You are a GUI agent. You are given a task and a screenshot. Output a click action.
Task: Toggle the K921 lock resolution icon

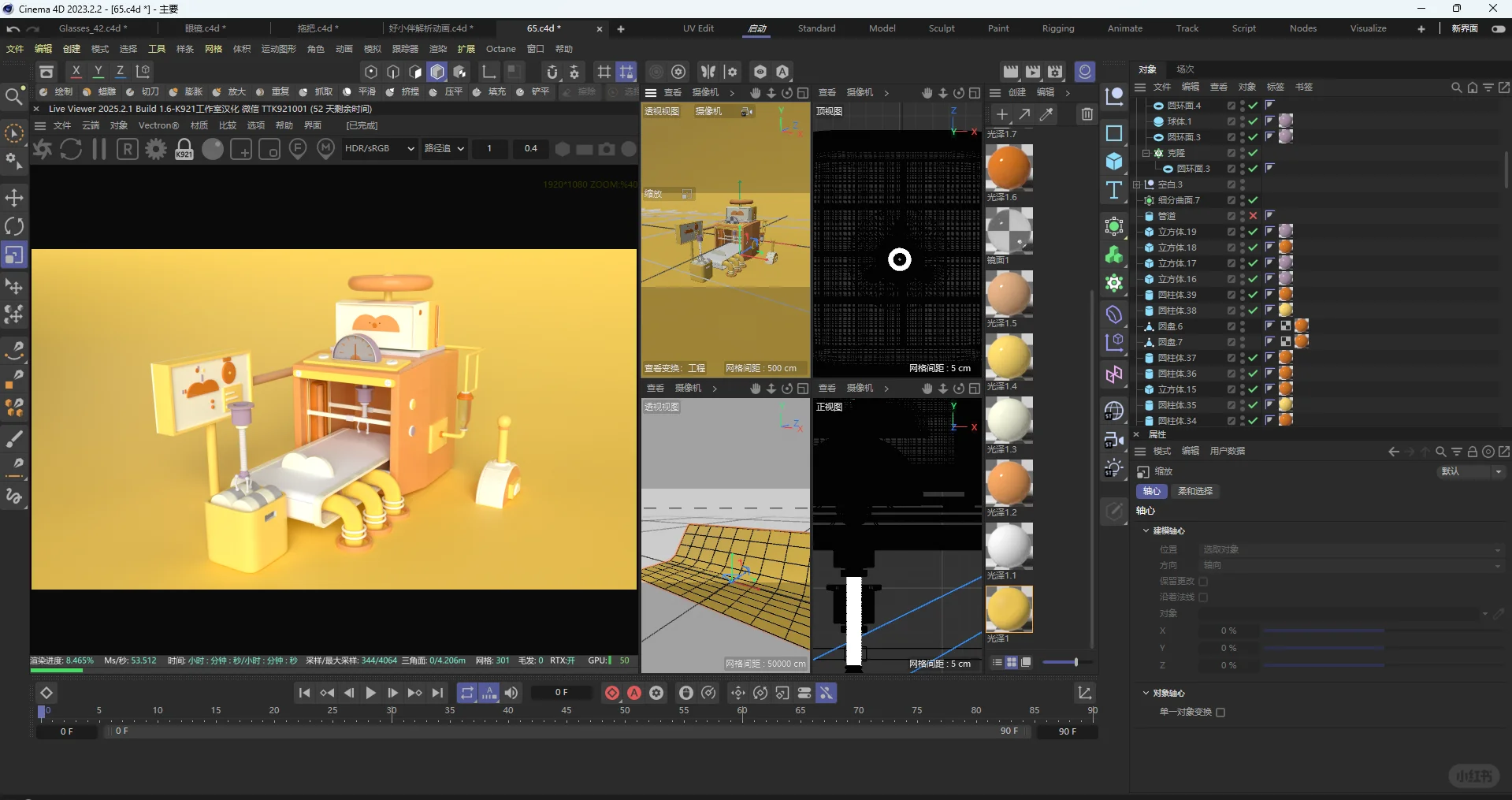pyautogui.click(x=184, y=149)
